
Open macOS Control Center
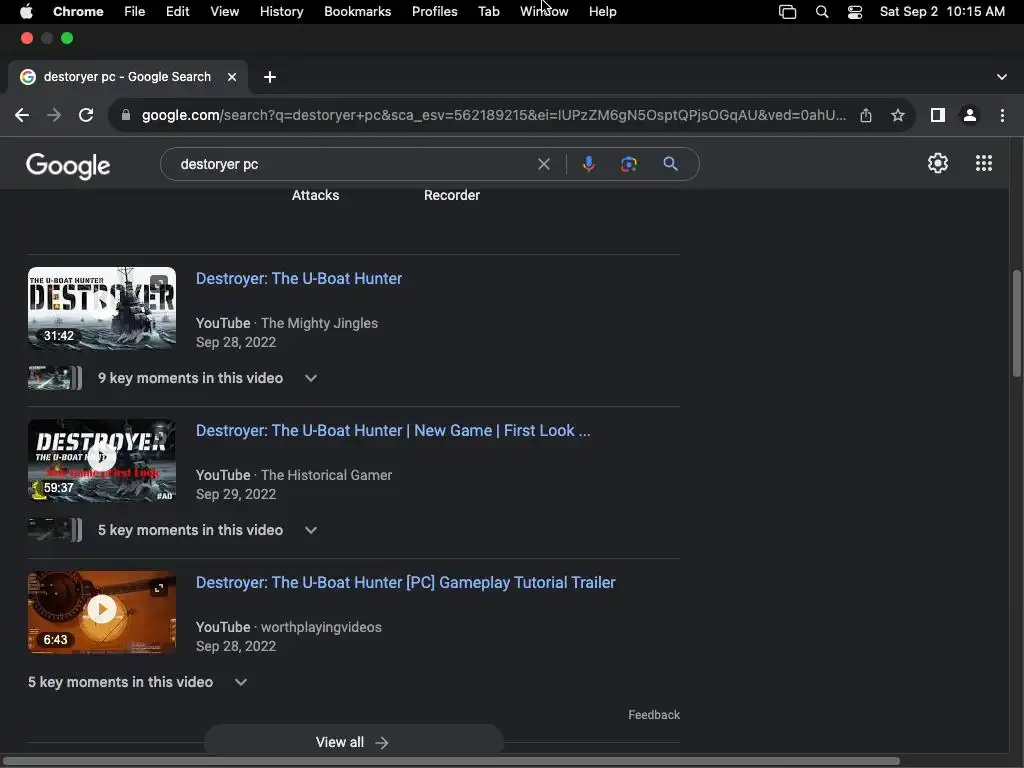855,12
